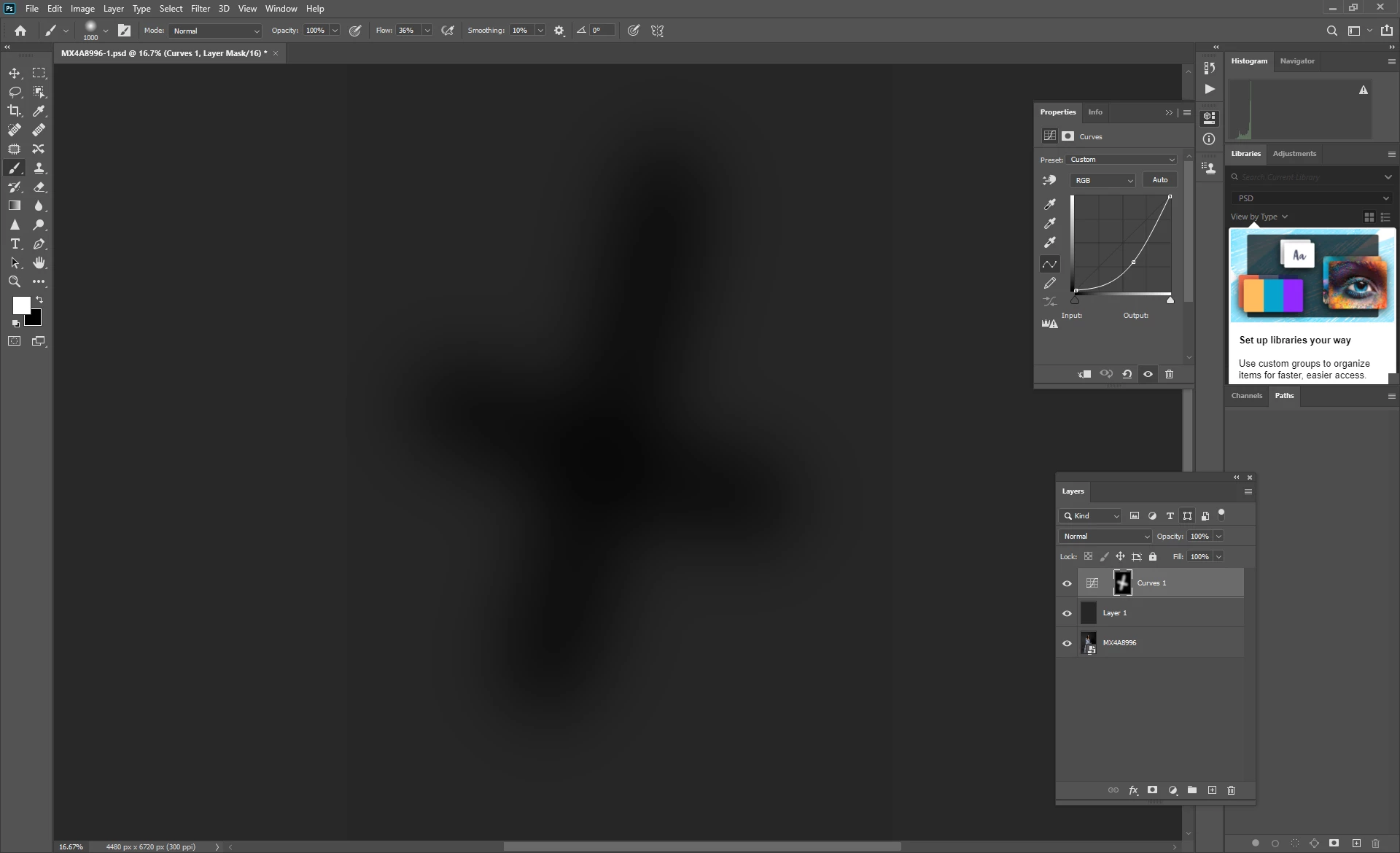The height and width of the screenshot is (853, 1400).
Task: Select the Clone Stamp tool
Action: click(x=39, y=168)
